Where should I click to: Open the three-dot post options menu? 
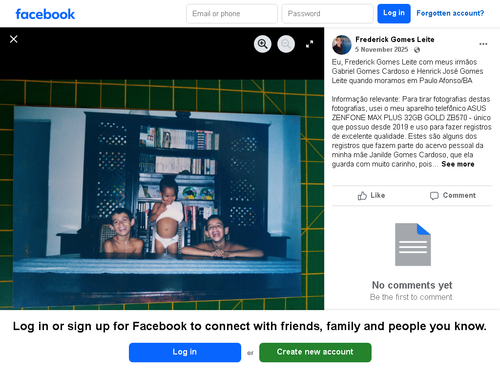pos(483,44)
